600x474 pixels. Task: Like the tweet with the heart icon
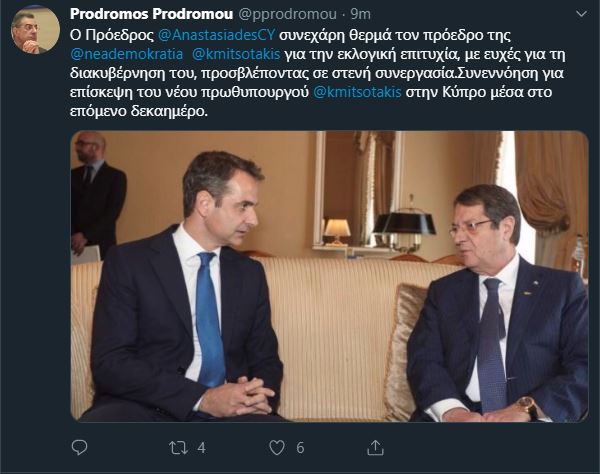(277, 448)
